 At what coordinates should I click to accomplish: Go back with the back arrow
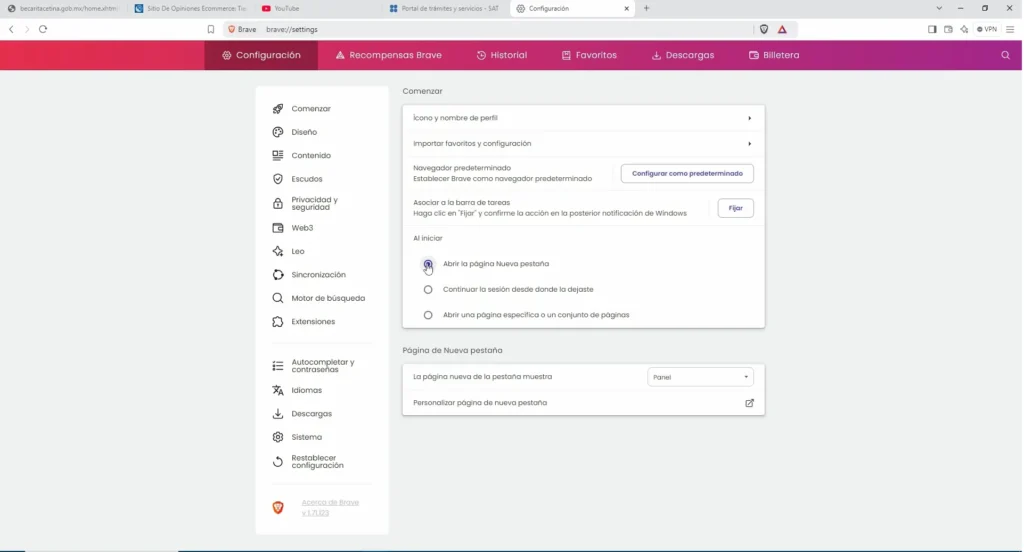11,29
